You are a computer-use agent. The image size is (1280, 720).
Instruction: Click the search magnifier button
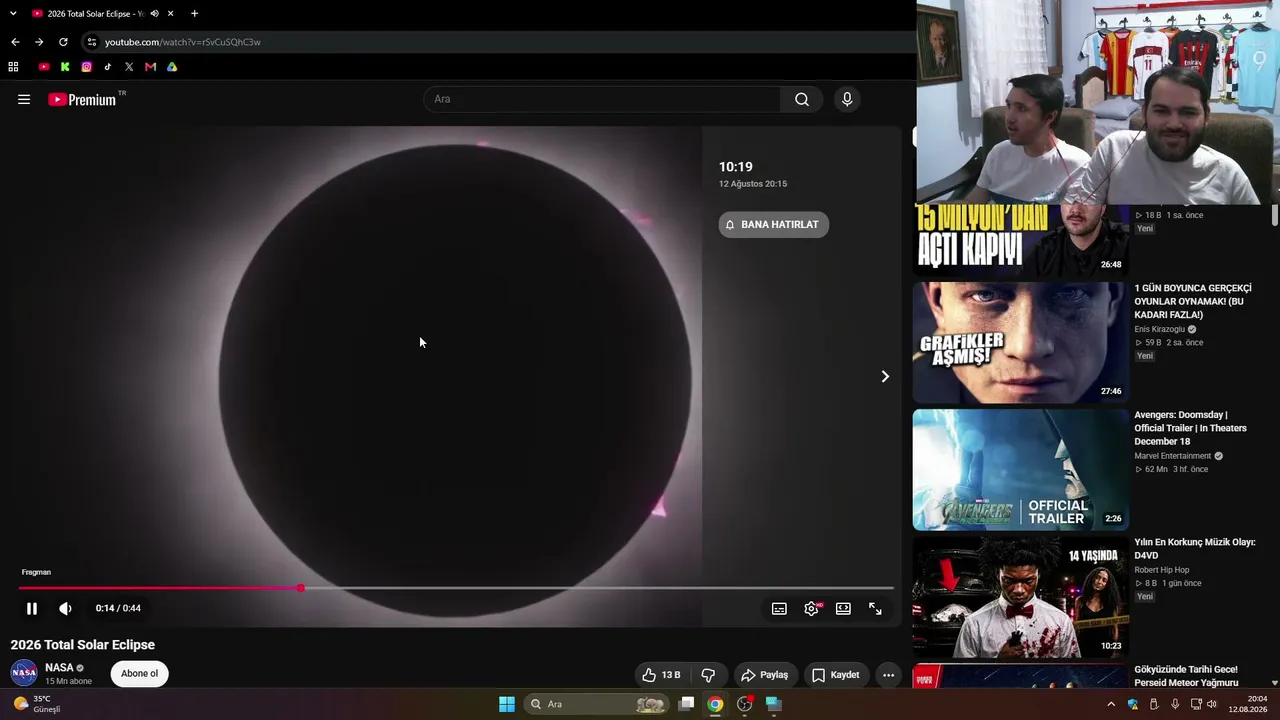802,99
